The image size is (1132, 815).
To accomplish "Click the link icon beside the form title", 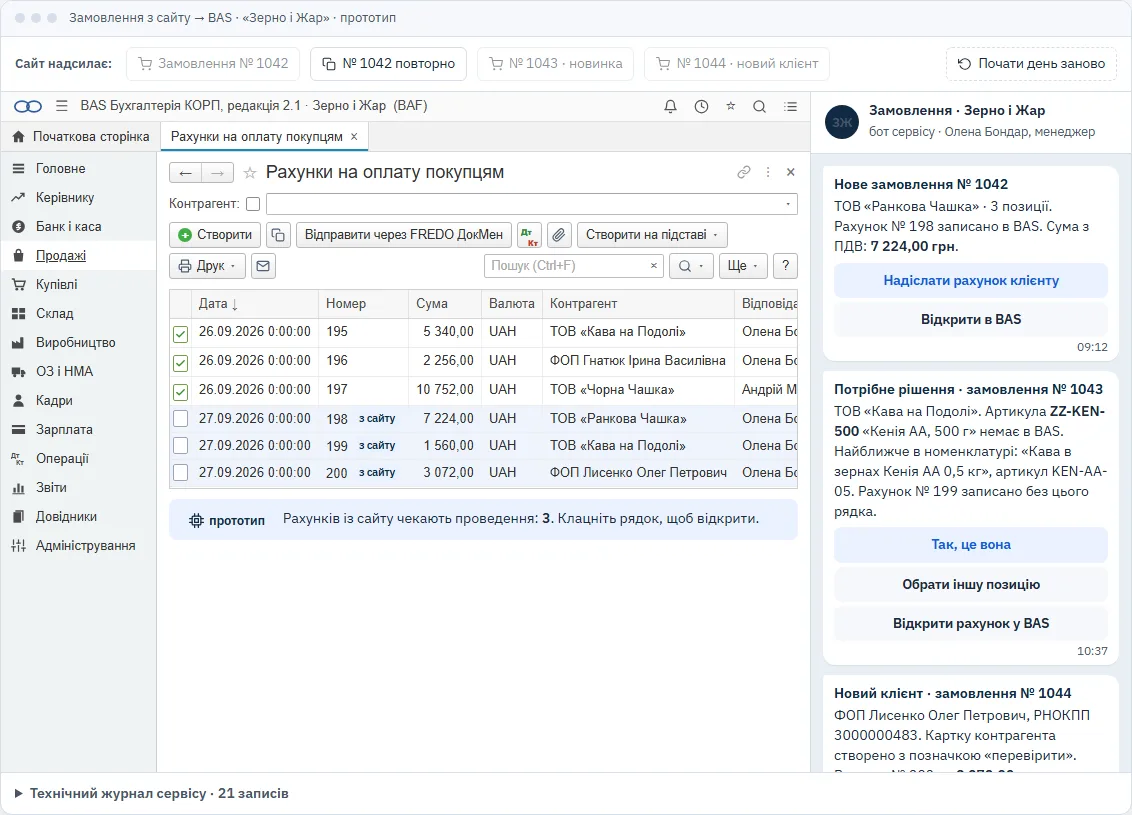I will pyautogui.click(x=744, y=172).
